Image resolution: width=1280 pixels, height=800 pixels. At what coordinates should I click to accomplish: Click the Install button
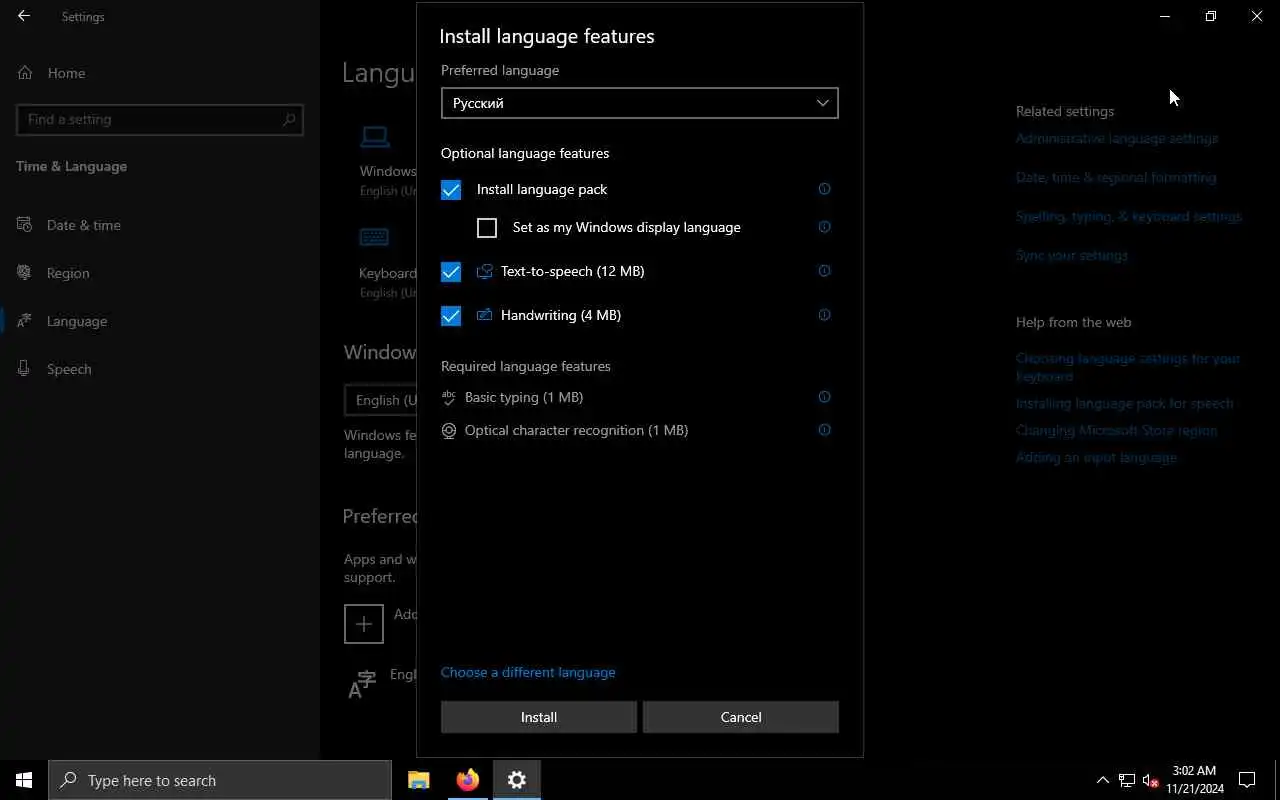[x=538, y=717]
